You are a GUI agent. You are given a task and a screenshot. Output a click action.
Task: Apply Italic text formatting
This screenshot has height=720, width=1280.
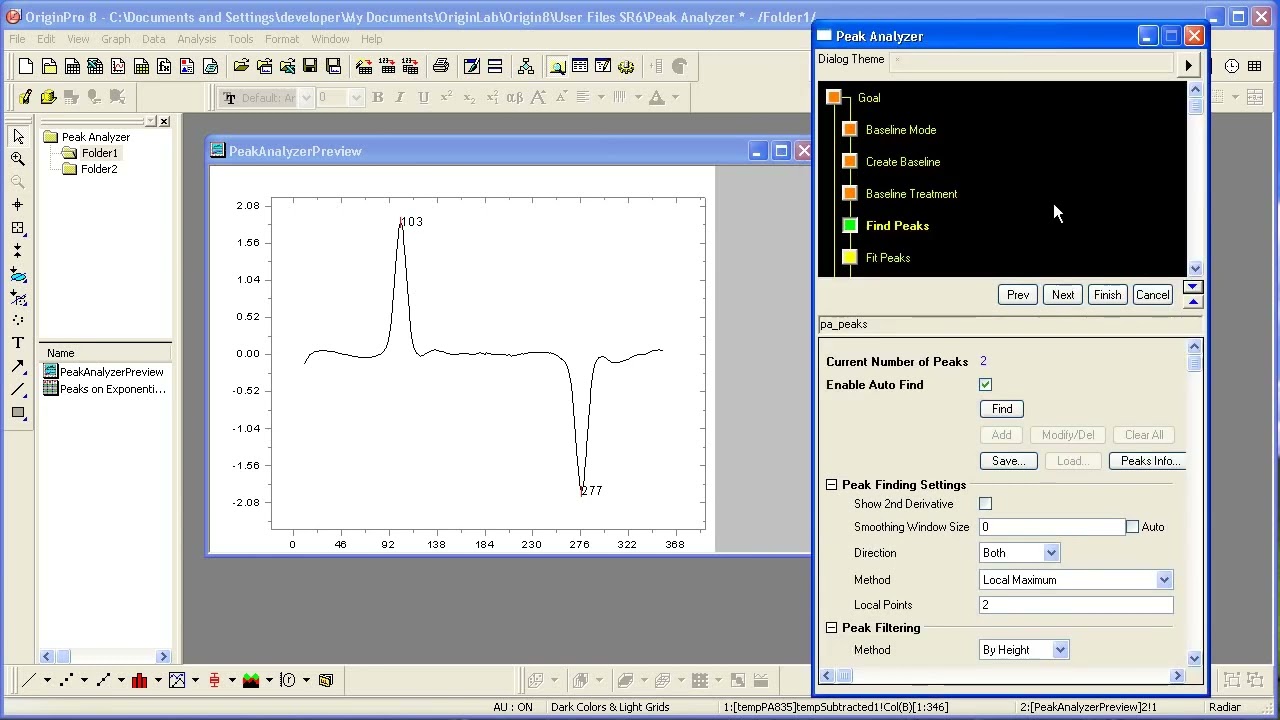click(x=400, y=97)
